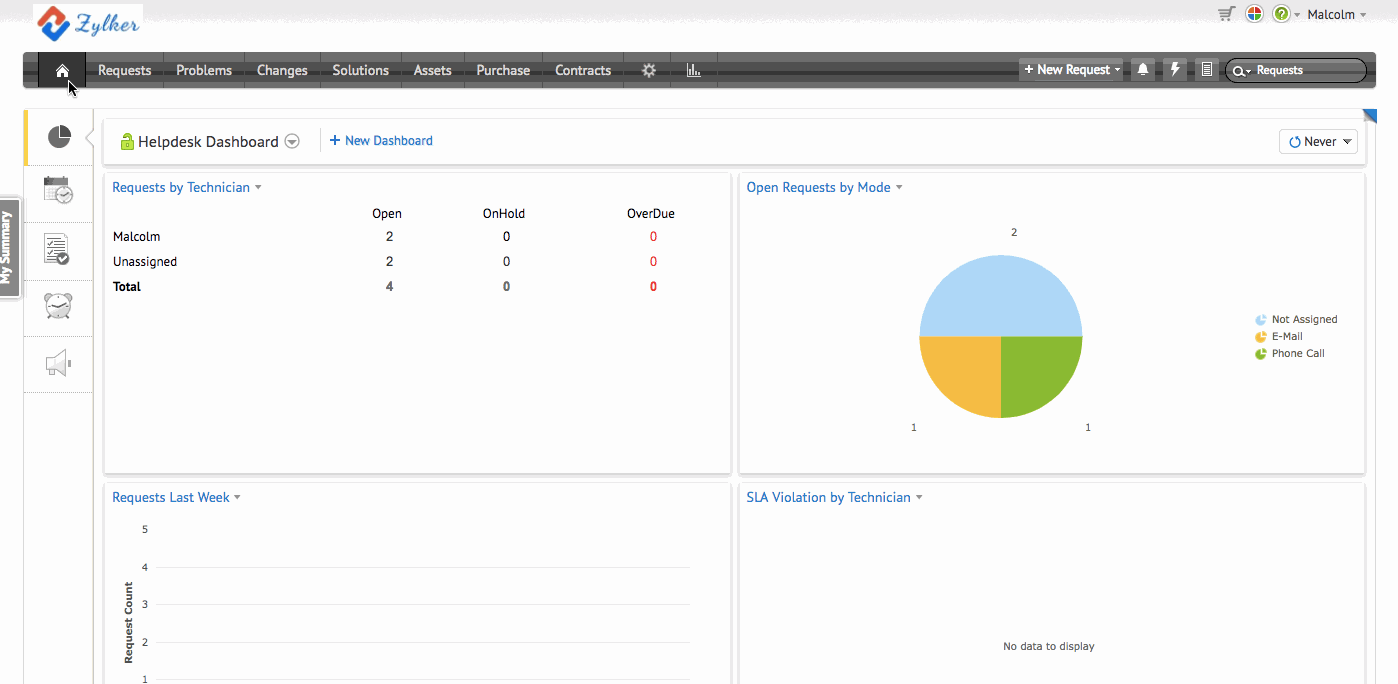Open the Admin gear settings icon
The height and width of the screenshot is (684, 1398).
[649, 70]
